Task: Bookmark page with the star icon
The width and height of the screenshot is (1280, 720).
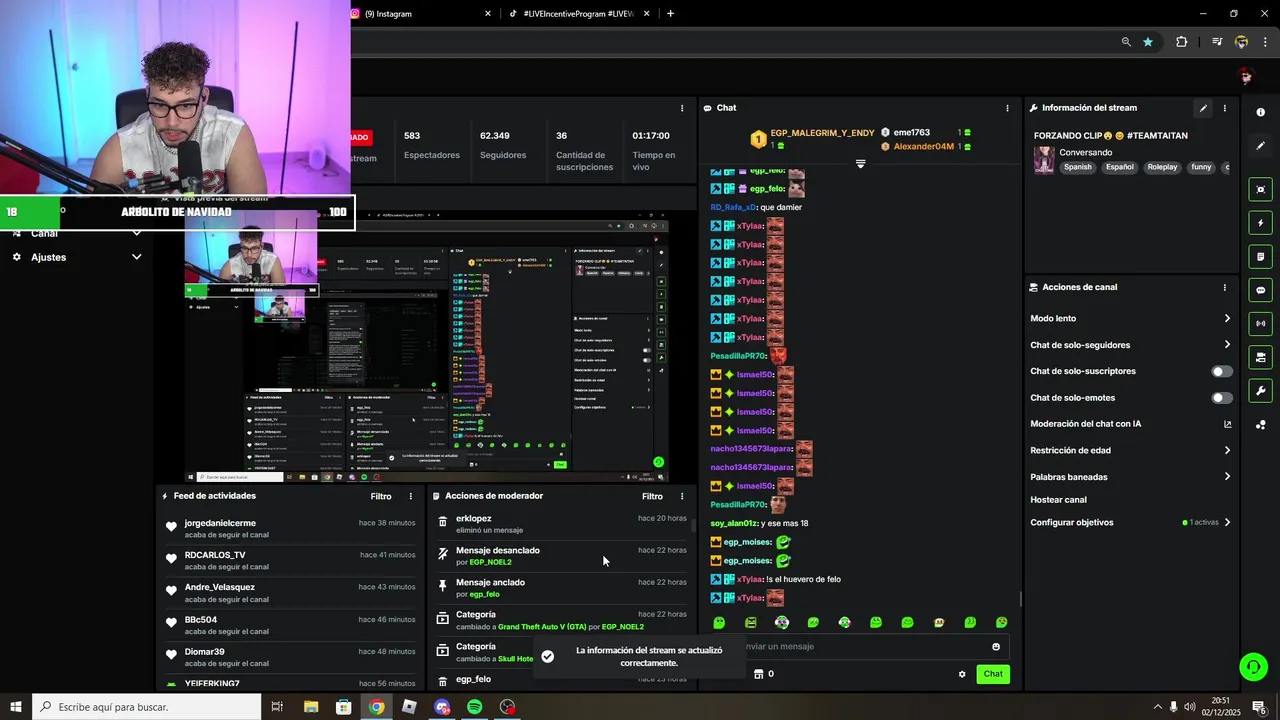Action: [x=1148, y=42]
